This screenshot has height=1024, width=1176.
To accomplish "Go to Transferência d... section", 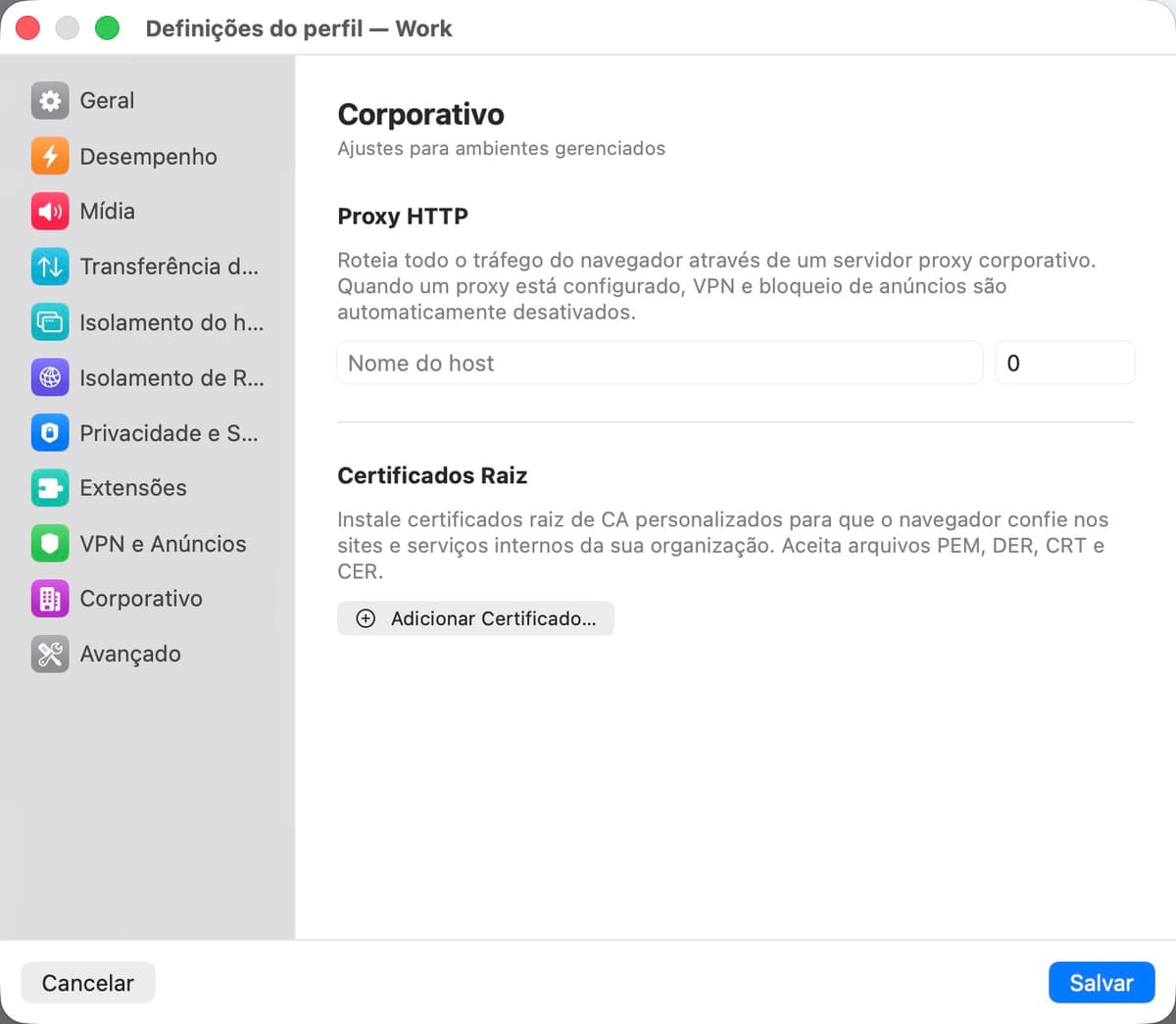I will [148, 267].
